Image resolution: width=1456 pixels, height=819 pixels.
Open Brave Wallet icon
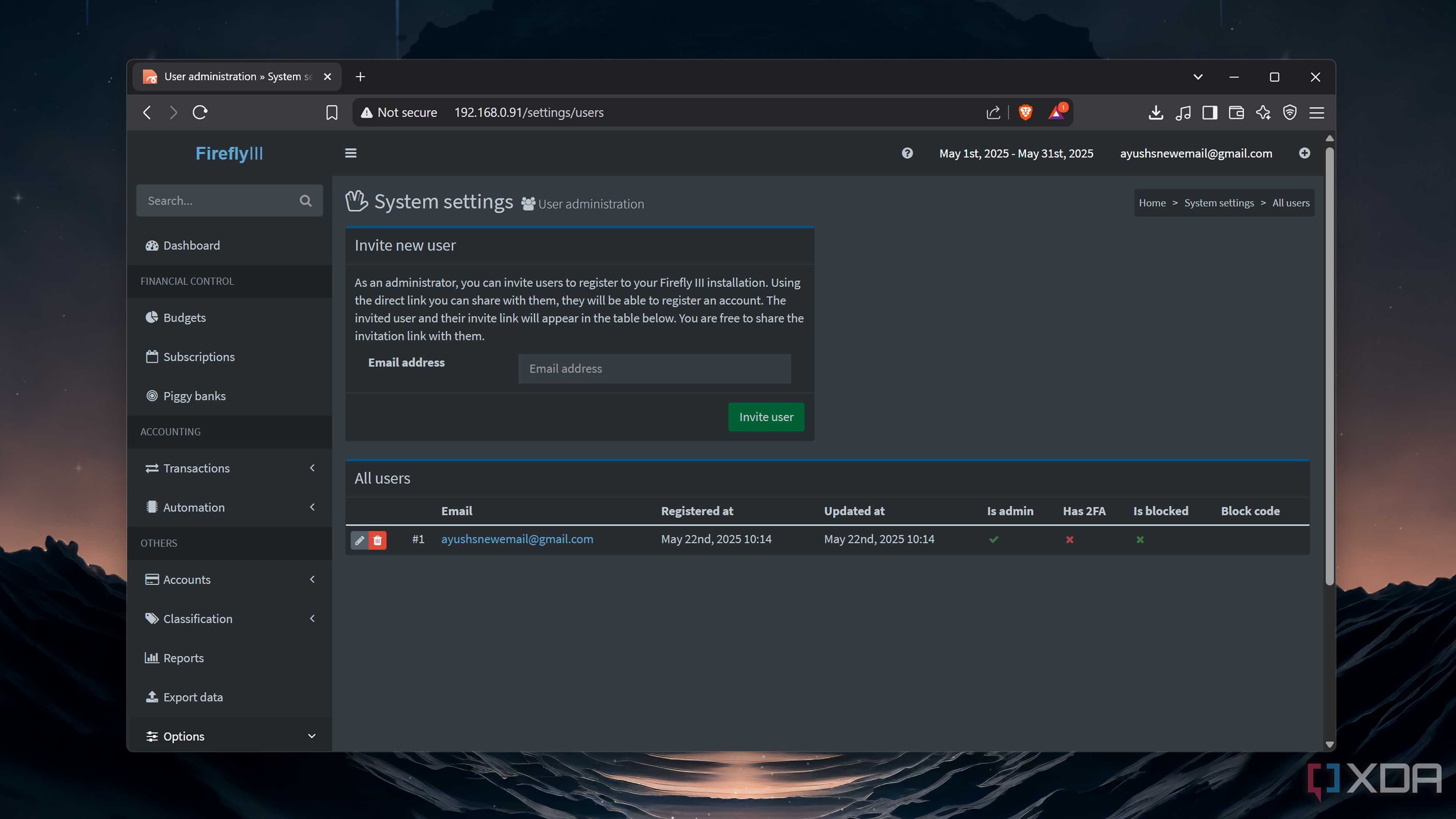tap(1236, 113)
